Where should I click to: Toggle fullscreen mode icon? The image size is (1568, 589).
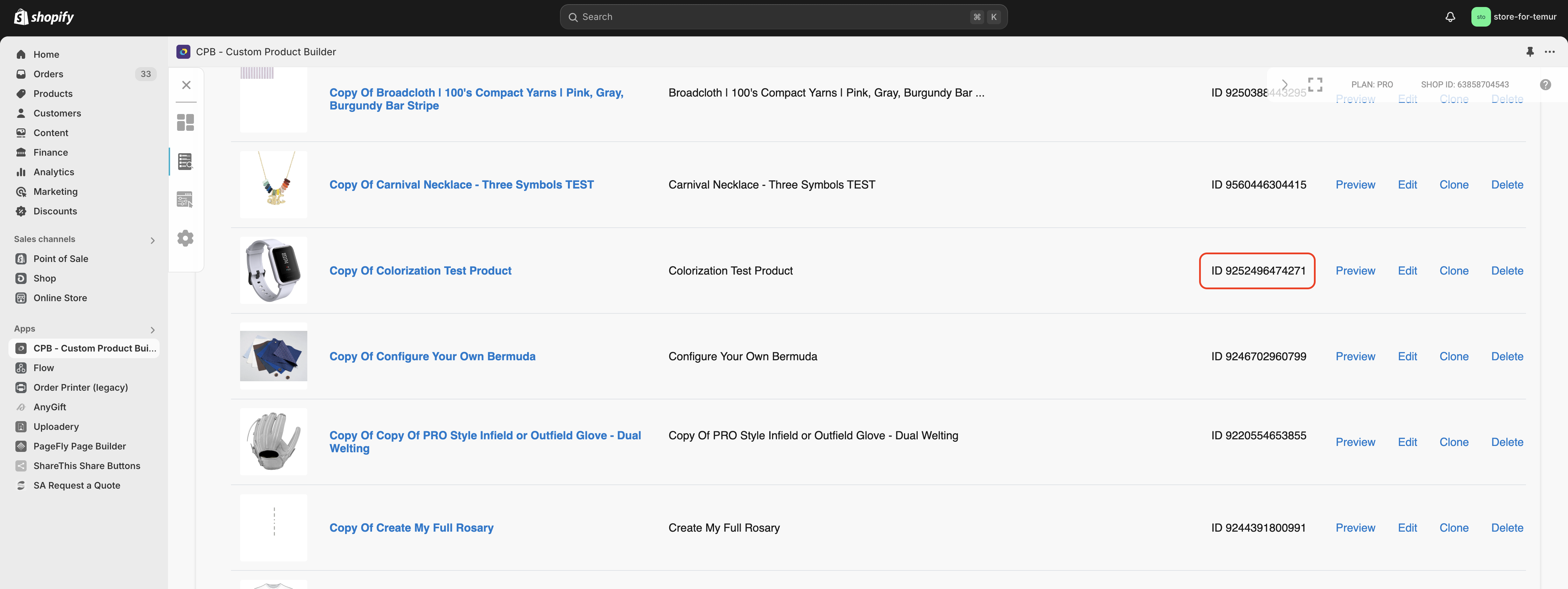click(x=1315, y=85)
